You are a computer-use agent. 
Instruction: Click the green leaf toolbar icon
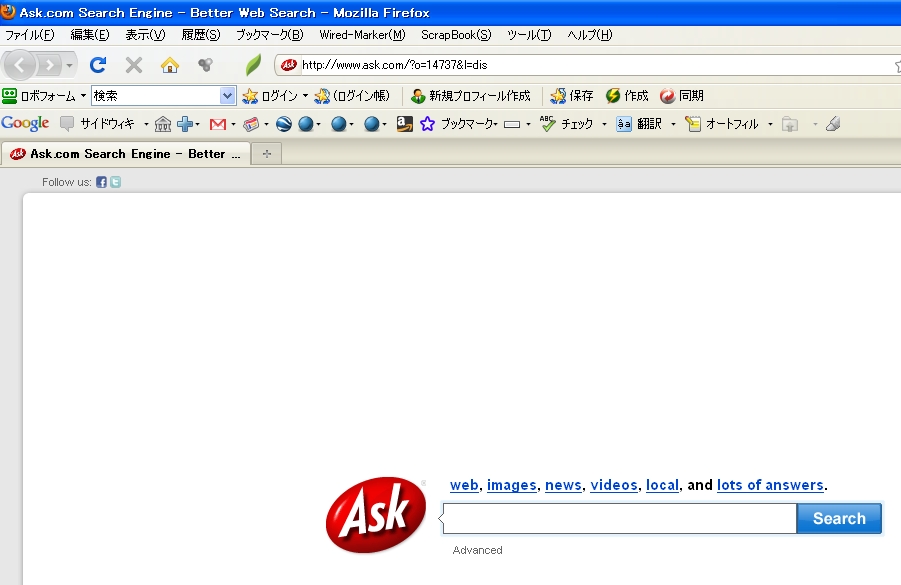pyautogui.click(x=253, y=65)
